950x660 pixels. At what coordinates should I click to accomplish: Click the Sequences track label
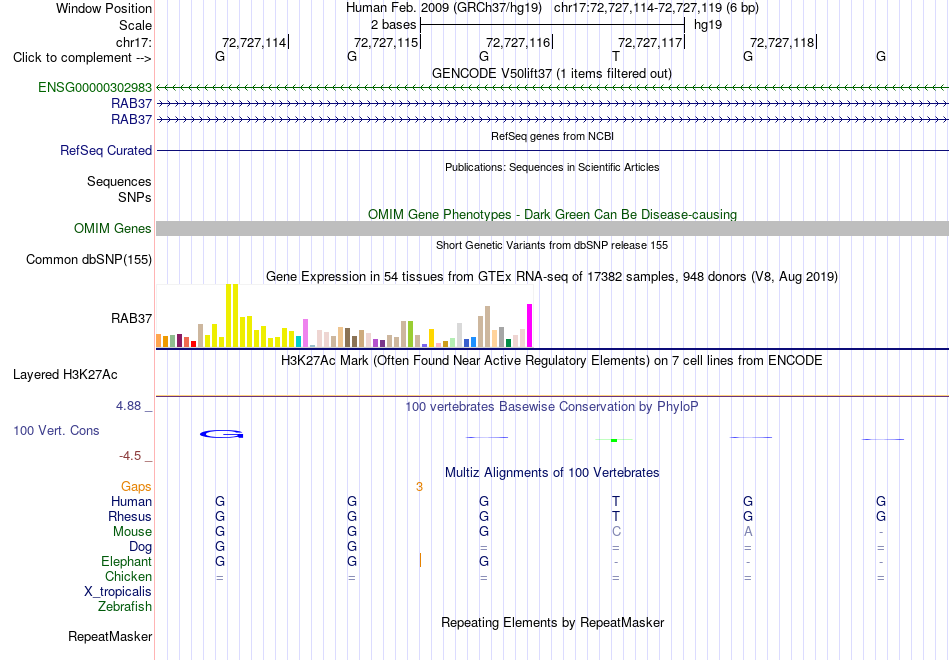pos(119,181)
